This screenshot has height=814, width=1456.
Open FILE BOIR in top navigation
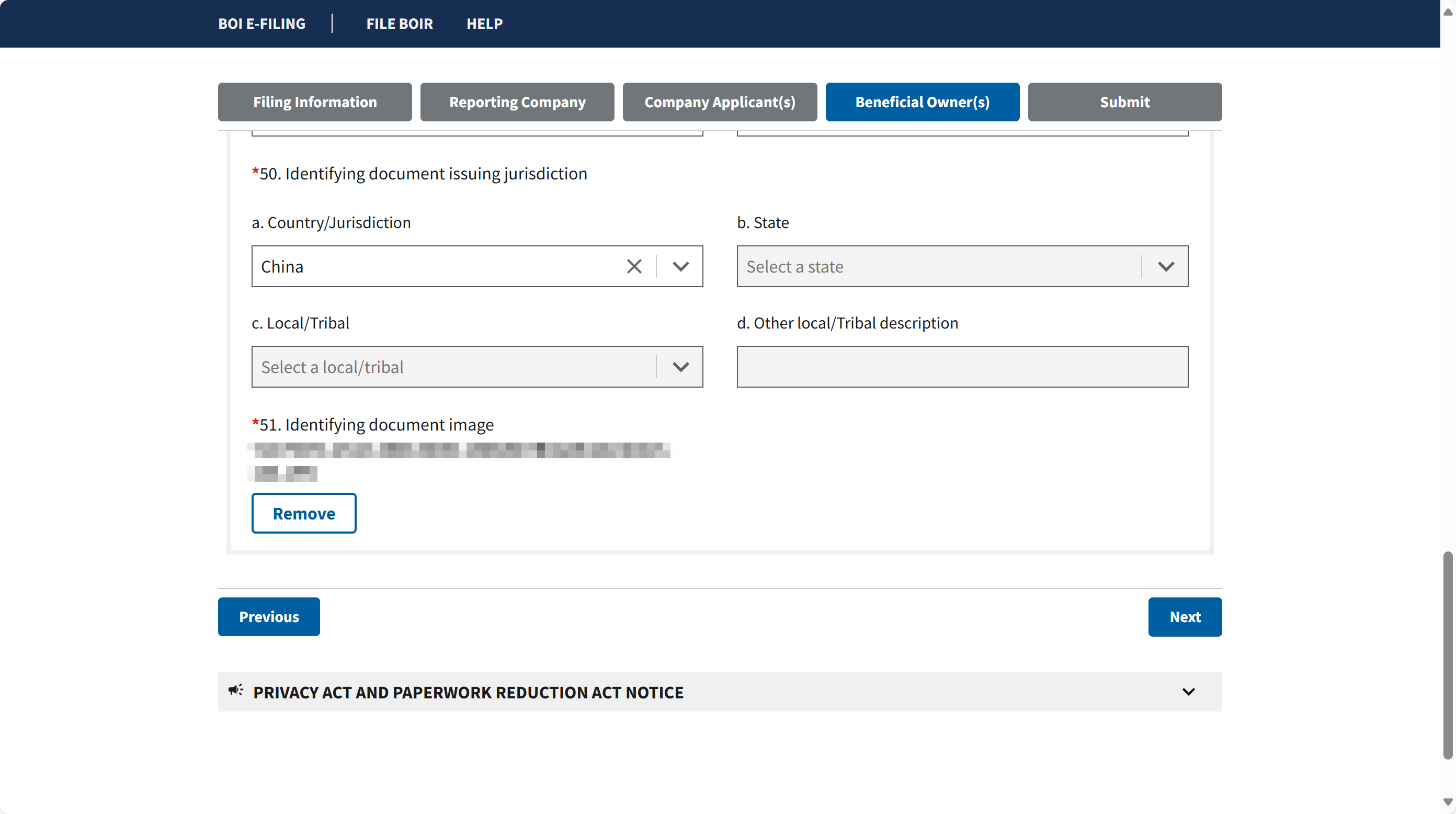400,24
